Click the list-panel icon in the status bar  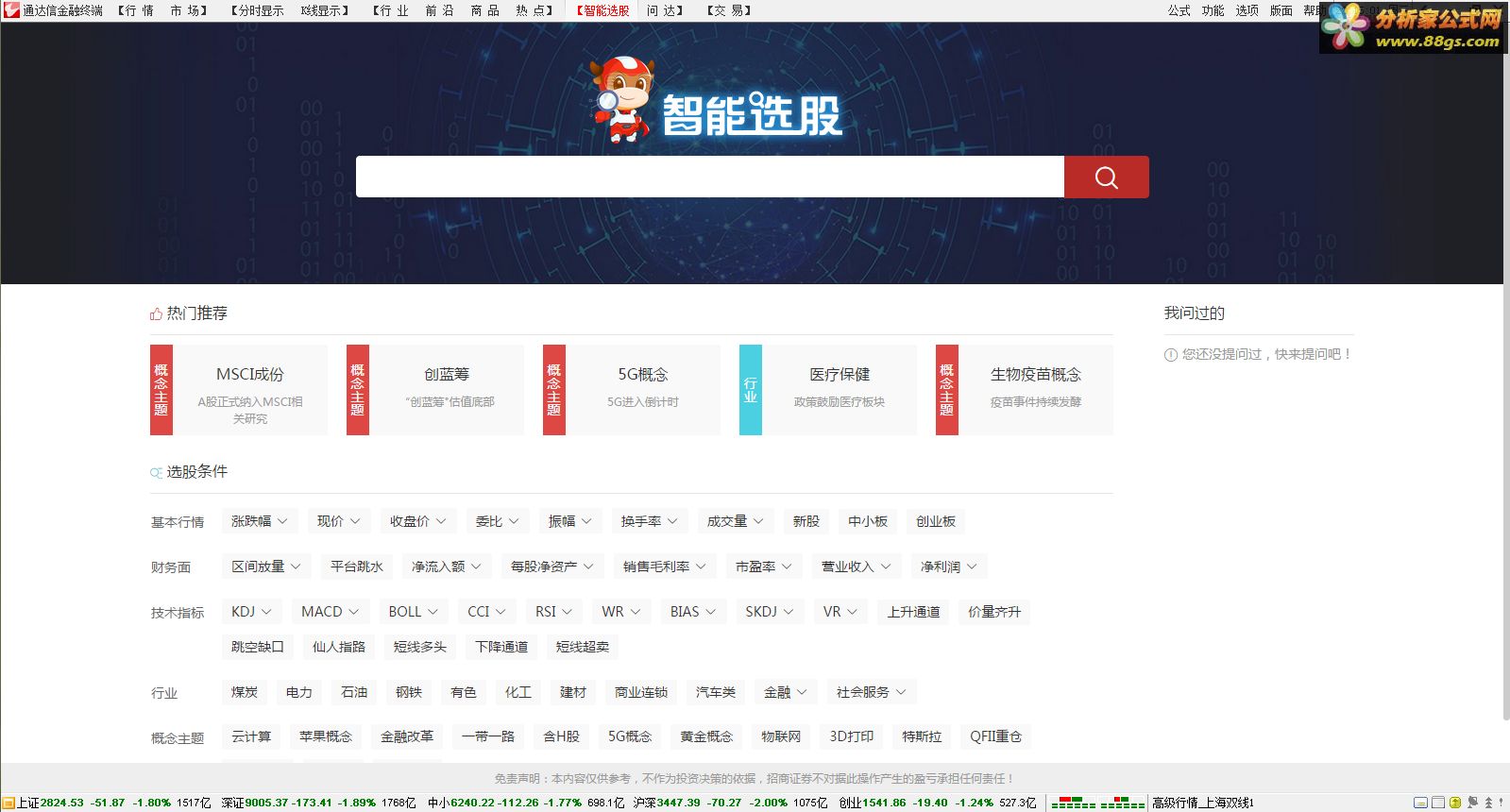pos(1438,803)
